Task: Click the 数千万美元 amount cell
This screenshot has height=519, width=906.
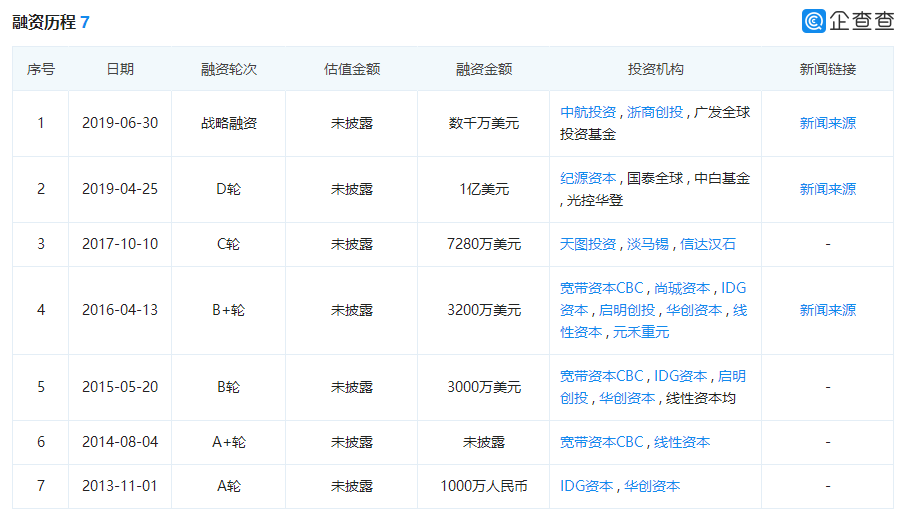Action: click(x=484, y=123)
